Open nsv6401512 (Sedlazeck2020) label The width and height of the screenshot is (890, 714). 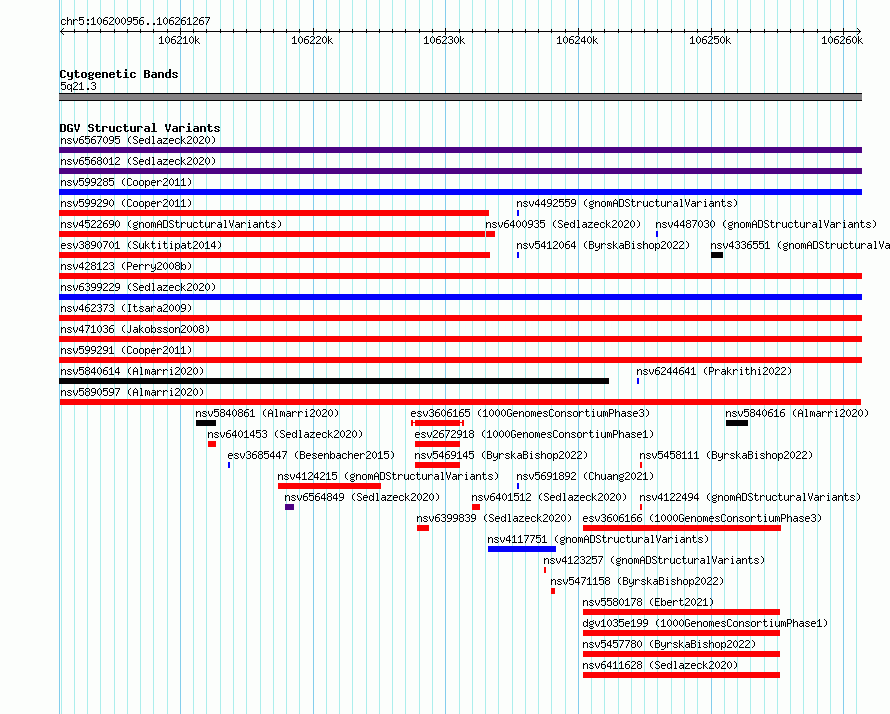(x=549, y=497)
